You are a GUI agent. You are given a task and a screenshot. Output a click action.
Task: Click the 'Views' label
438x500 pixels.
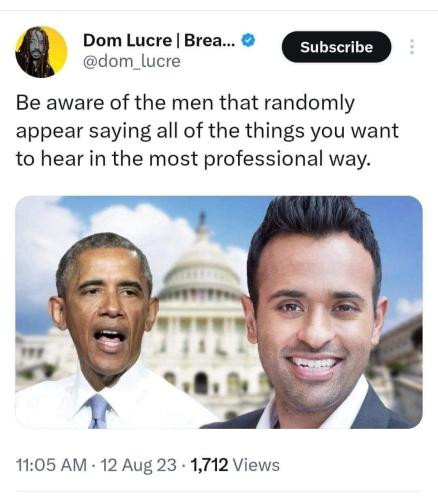256,465
